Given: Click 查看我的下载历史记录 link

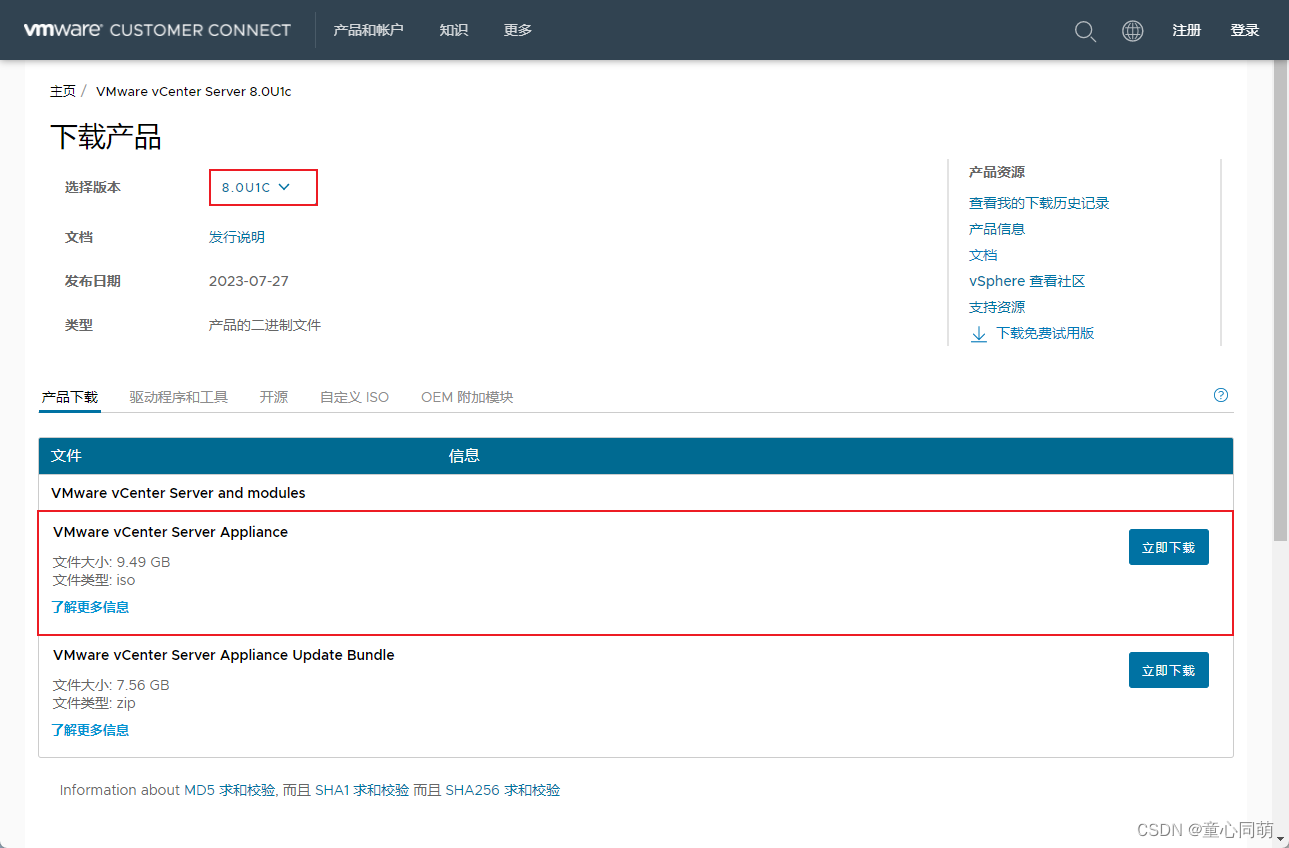Looking at the screenshot, I should point(1041,202).
